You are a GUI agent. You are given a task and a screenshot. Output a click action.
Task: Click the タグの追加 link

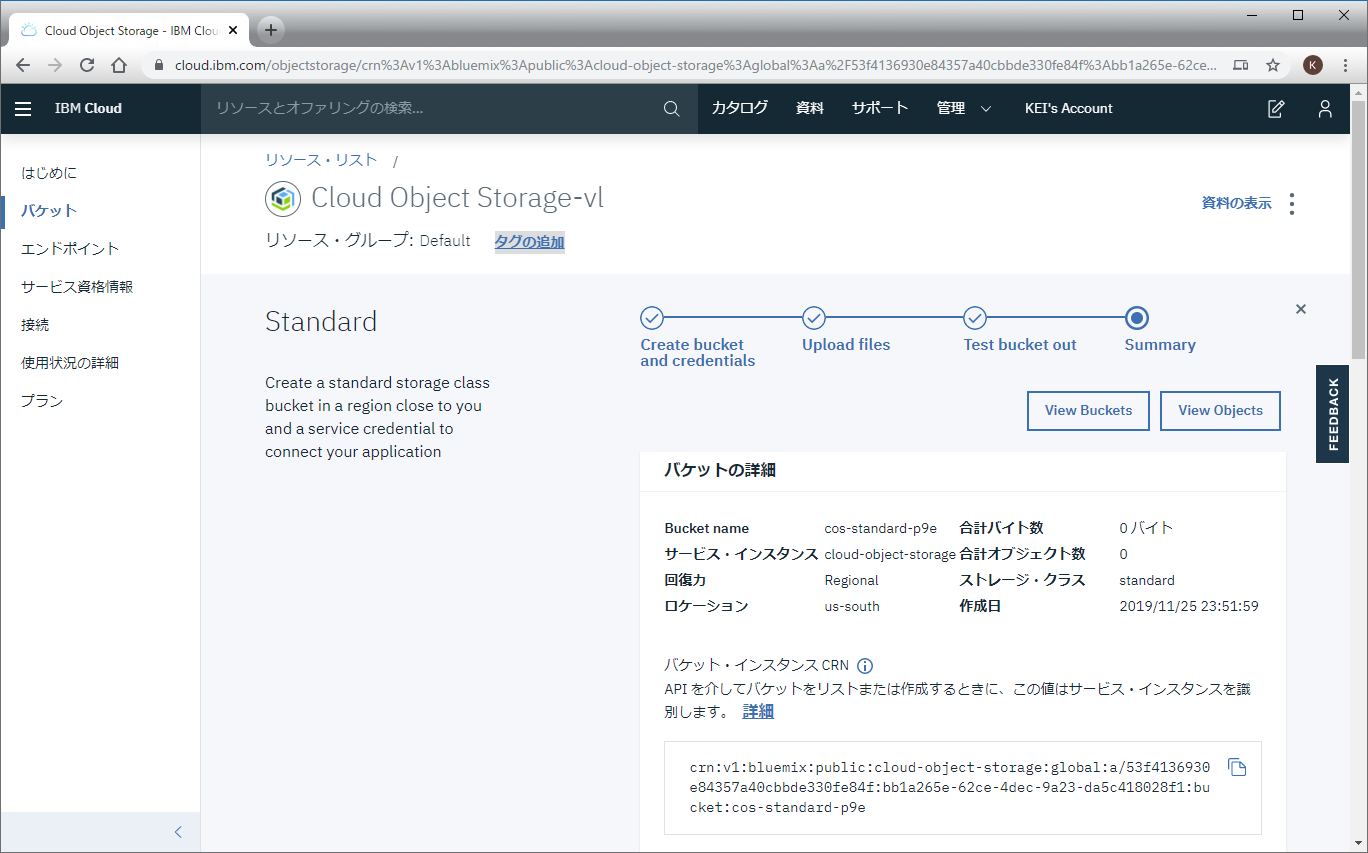(529, 241)
